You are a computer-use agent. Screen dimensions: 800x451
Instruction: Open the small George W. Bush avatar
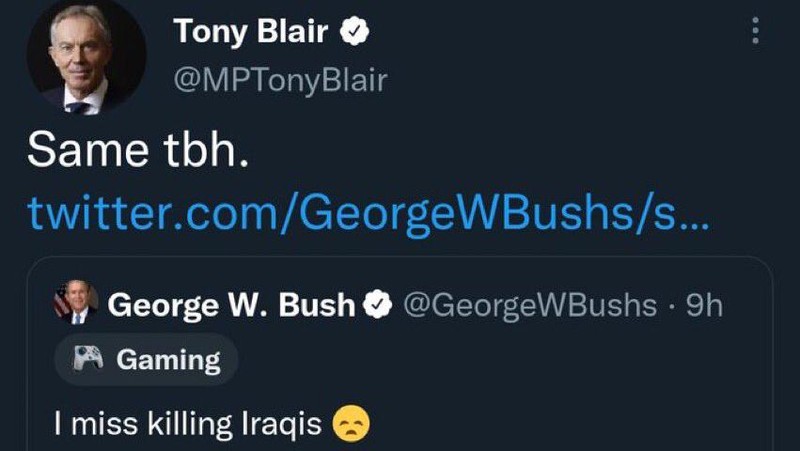77,302
